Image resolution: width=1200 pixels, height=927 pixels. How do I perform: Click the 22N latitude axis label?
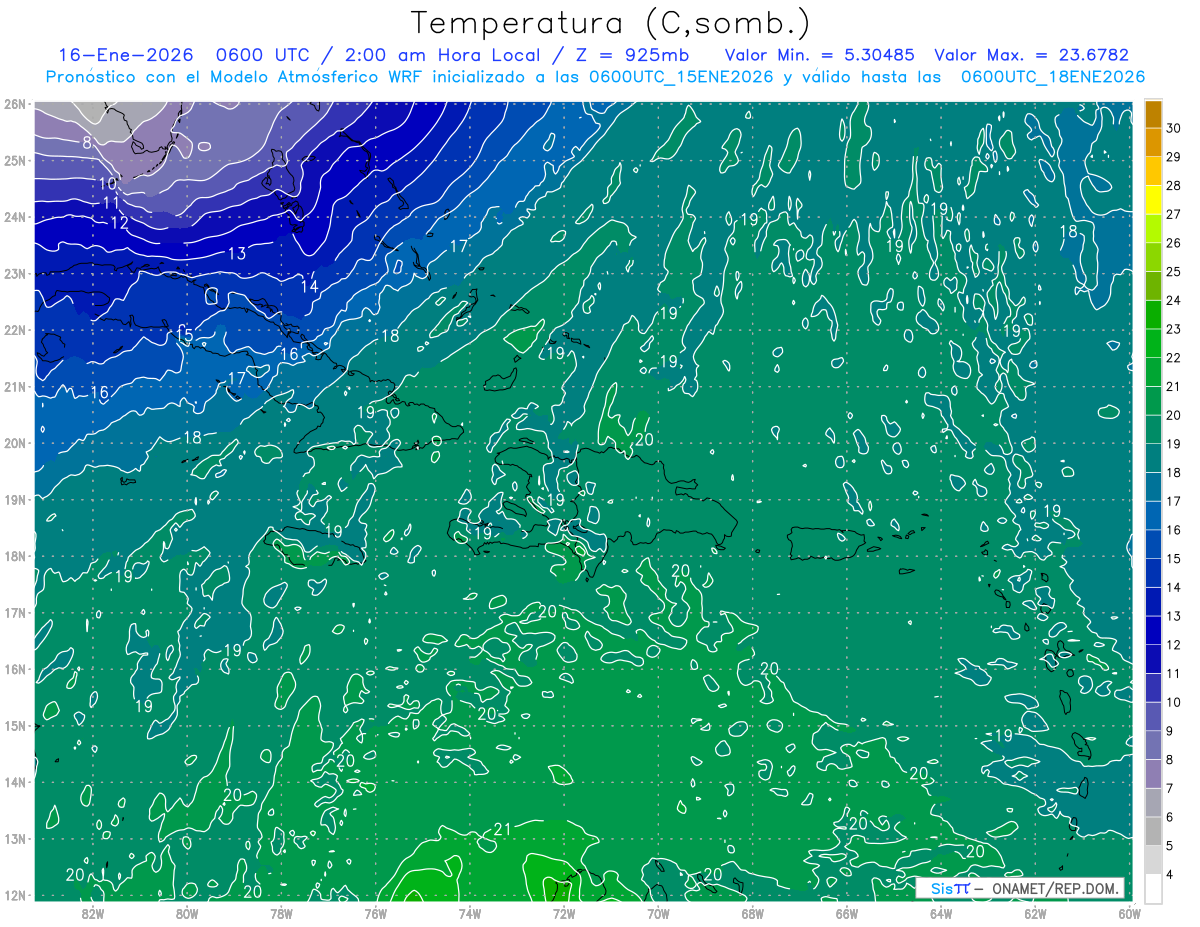coord(14,330)
